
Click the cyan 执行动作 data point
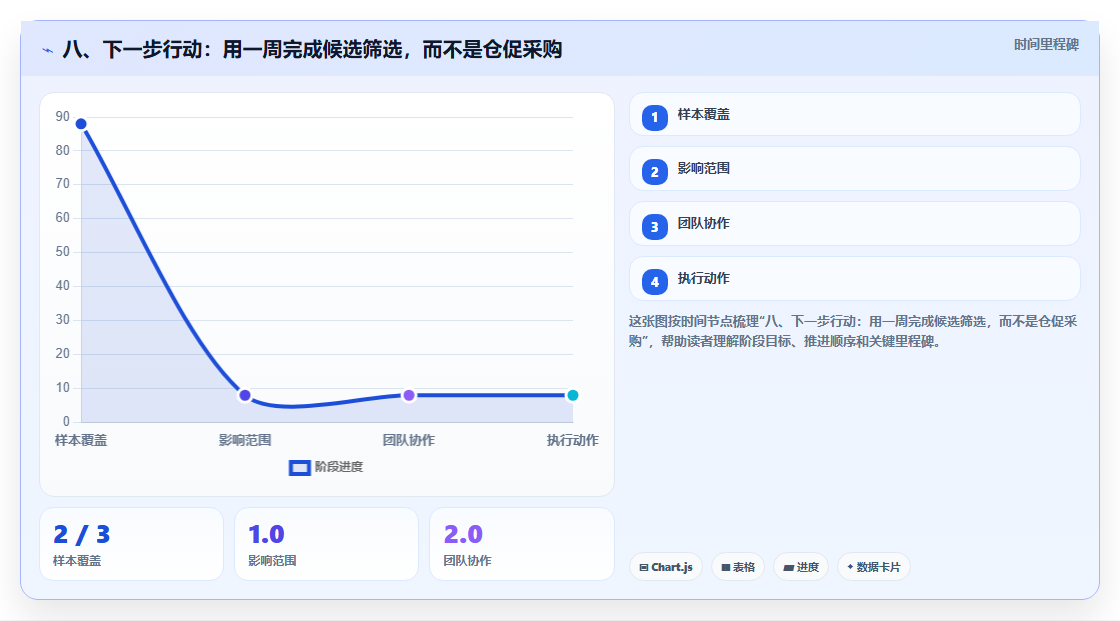(572, 395)
